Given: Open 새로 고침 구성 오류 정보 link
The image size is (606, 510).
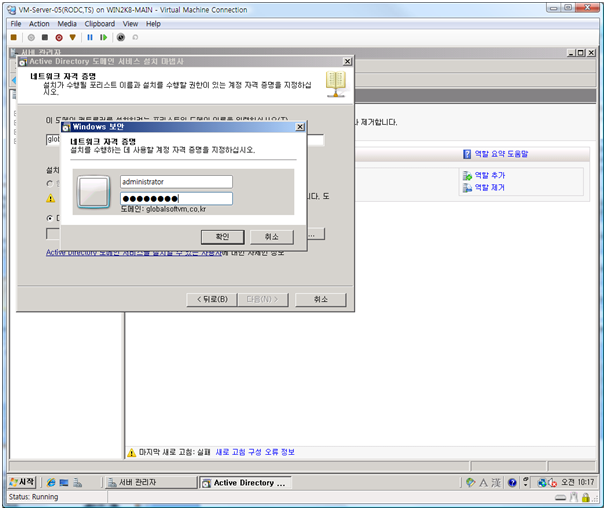Looking at the screenshot, I should 255,452.
